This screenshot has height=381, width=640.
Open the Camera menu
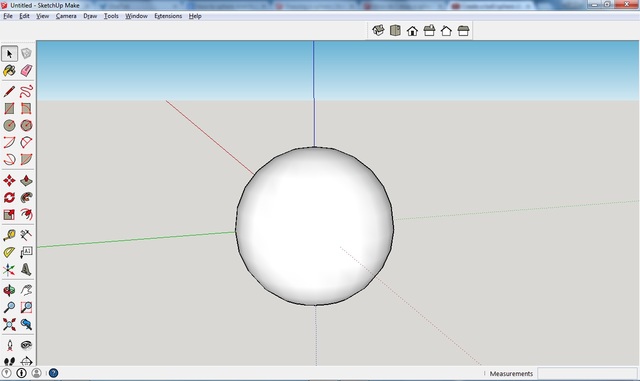click(66, 16)
